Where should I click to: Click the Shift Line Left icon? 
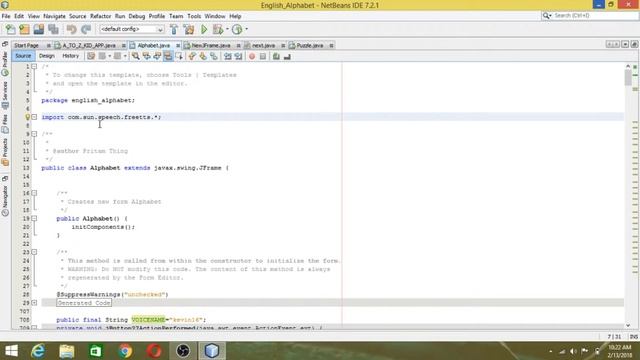pyautogui.click(x=228, y=56)
